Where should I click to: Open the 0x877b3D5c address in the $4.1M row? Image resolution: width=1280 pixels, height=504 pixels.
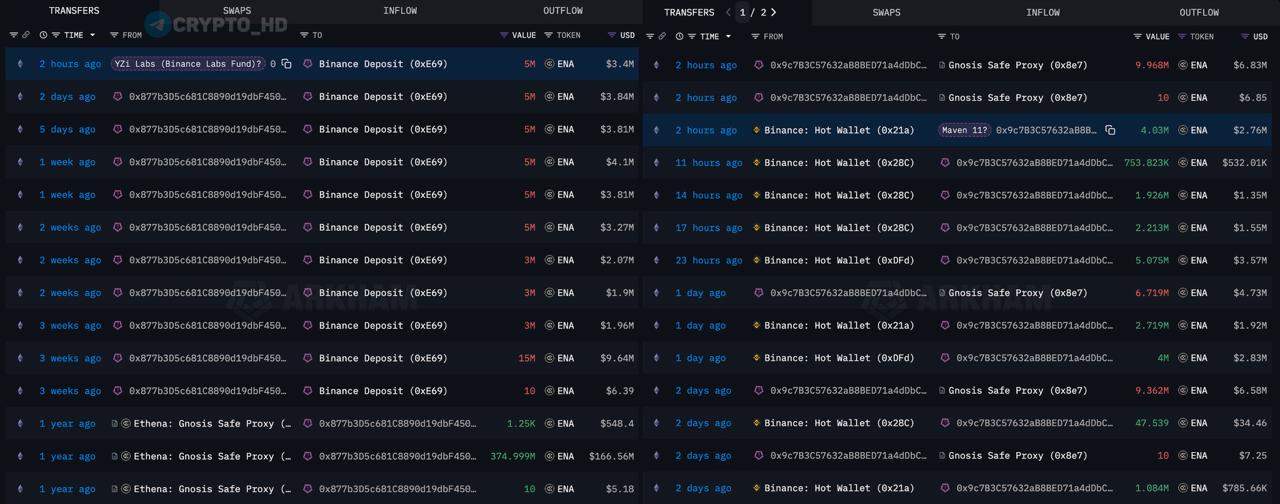point(207,162)
